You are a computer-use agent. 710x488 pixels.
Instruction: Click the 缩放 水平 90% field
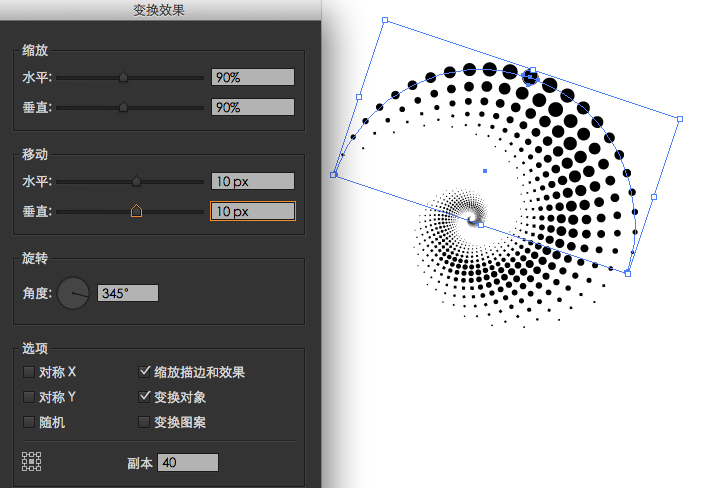253,77
